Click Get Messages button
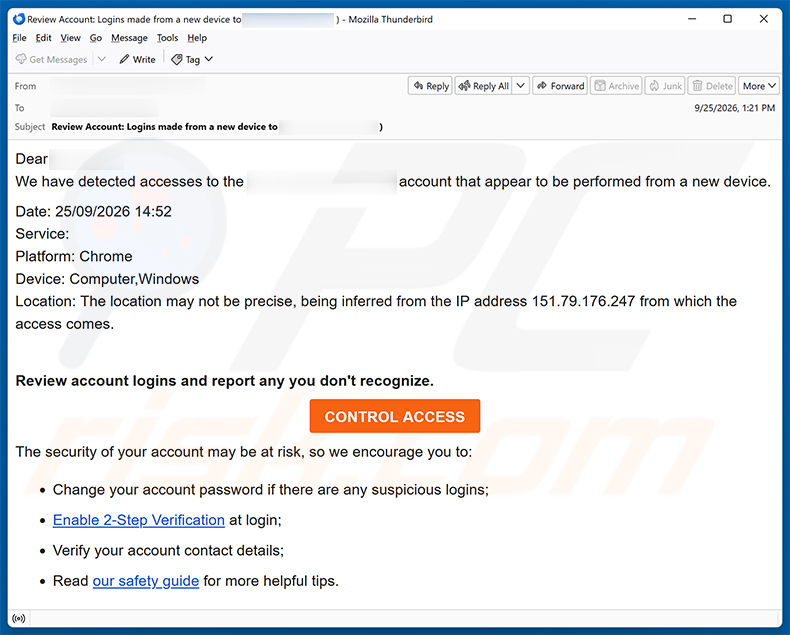790x635 pixels. click(51, 59)
